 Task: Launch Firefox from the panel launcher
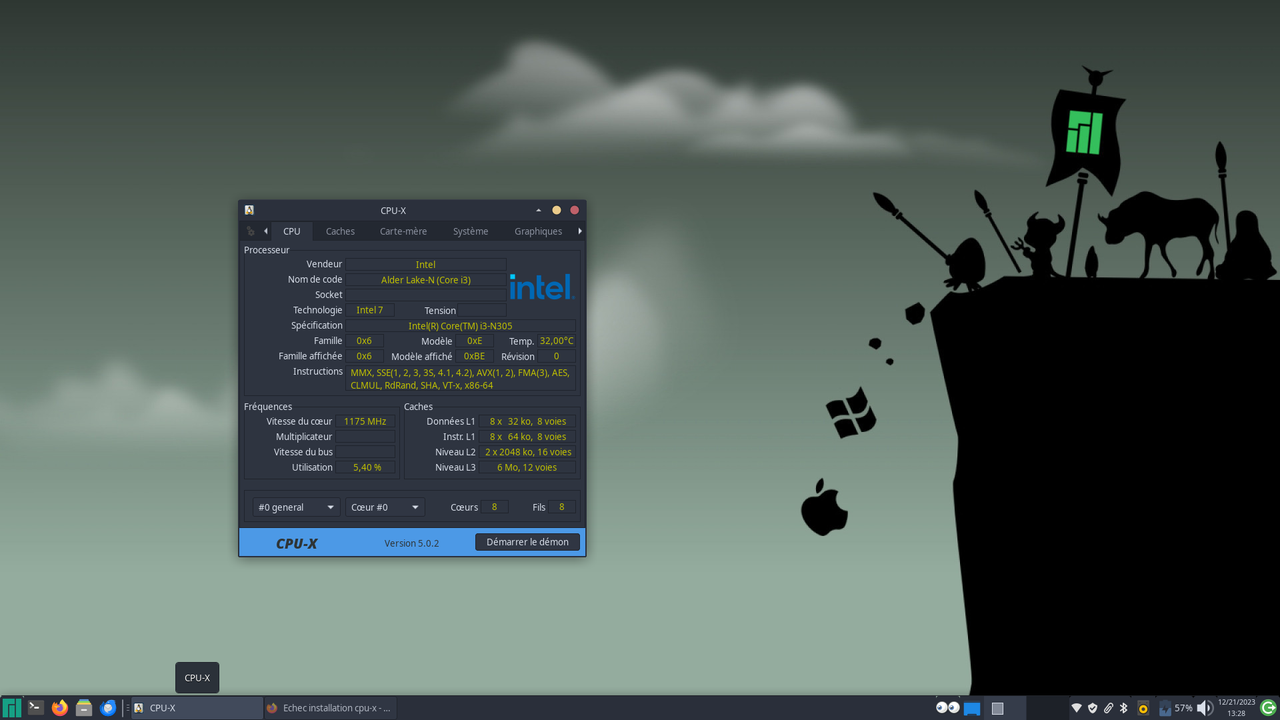tap(60, 708)
